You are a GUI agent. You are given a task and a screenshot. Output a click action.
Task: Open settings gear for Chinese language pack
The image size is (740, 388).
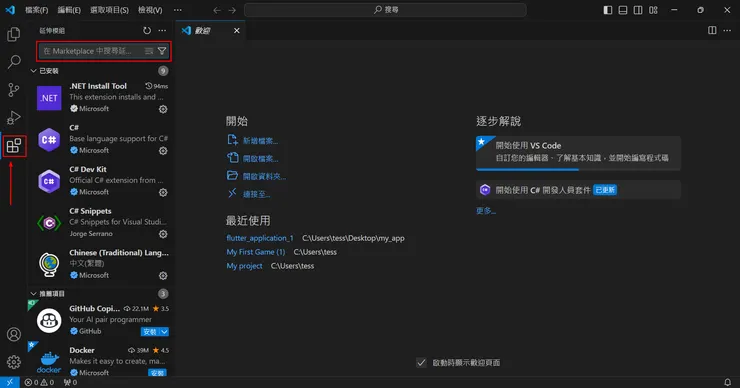[163, 275]
